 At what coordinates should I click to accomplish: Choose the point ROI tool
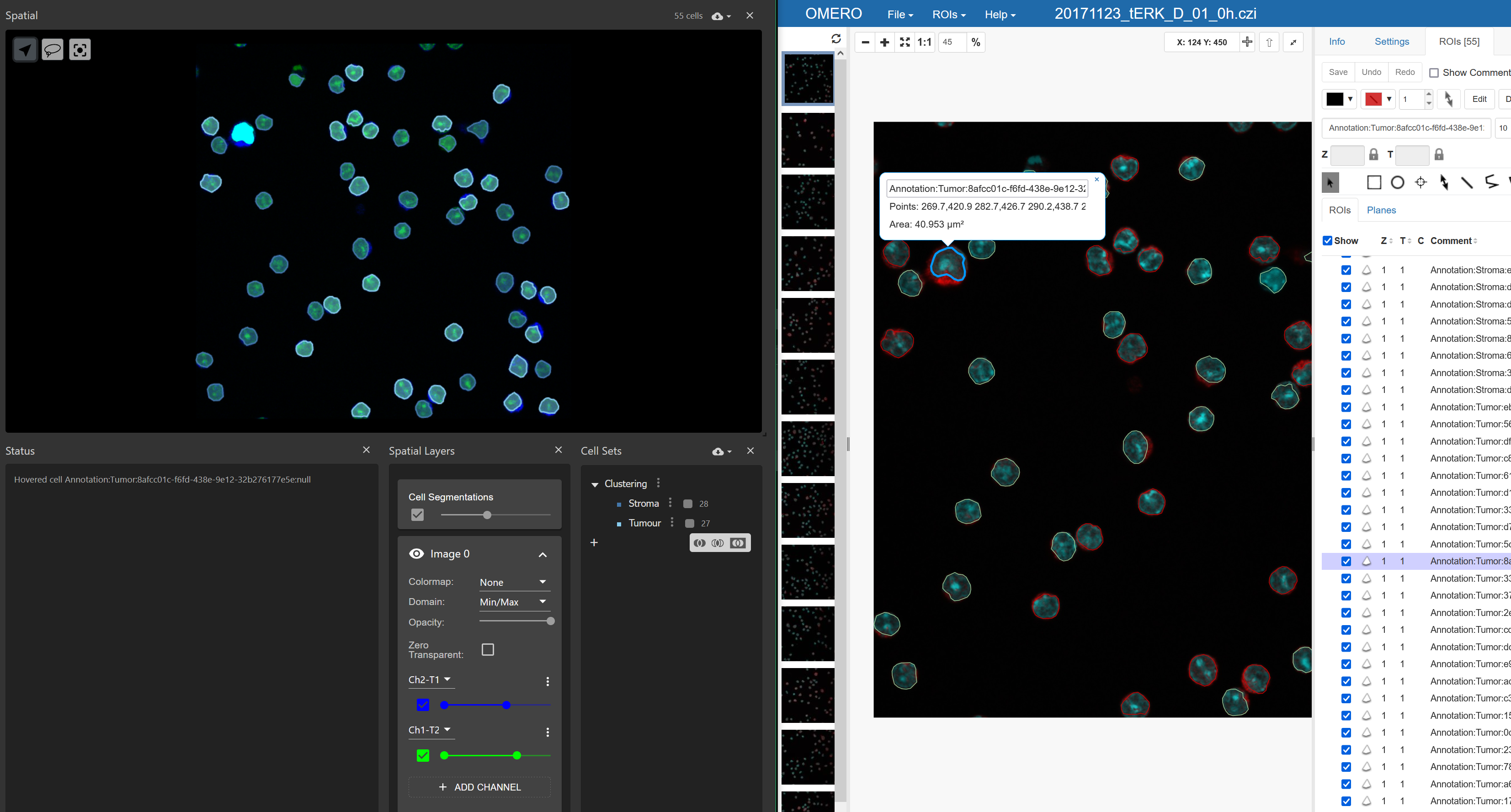point(1421,183)
